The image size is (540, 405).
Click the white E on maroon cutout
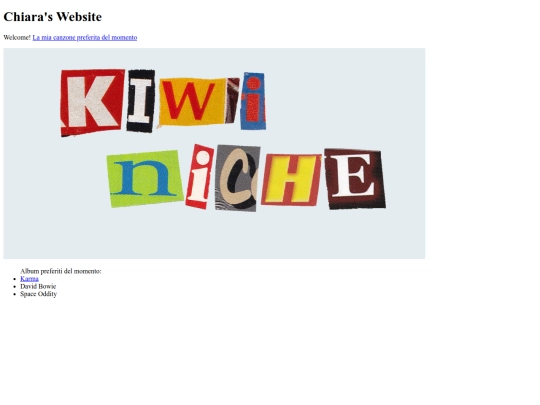355,179
